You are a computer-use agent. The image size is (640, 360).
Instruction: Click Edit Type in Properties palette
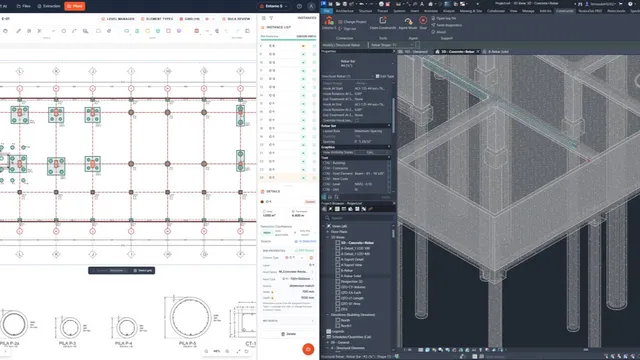(384, 76)
